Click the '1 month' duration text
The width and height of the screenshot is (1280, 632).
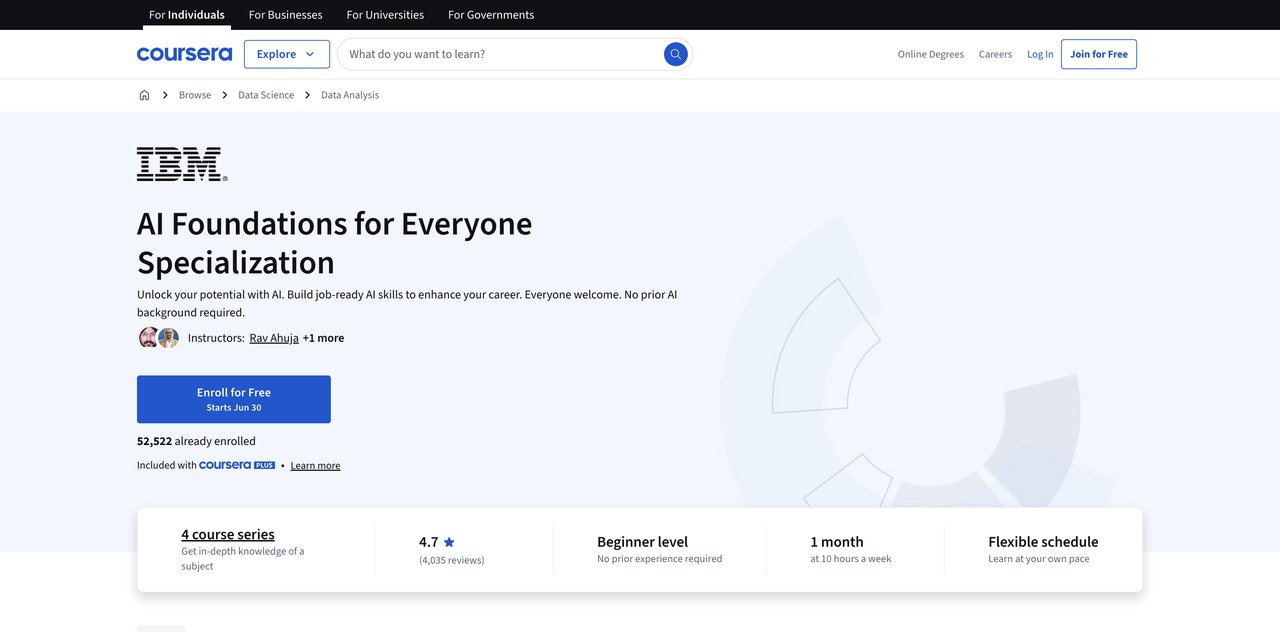837,542
